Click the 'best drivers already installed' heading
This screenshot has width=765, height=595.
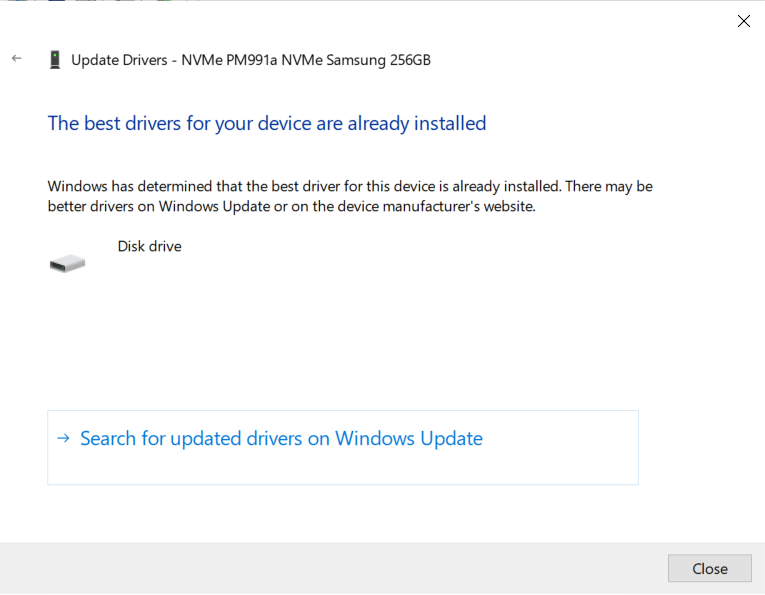pyautogui.click(x=267, y=123)
